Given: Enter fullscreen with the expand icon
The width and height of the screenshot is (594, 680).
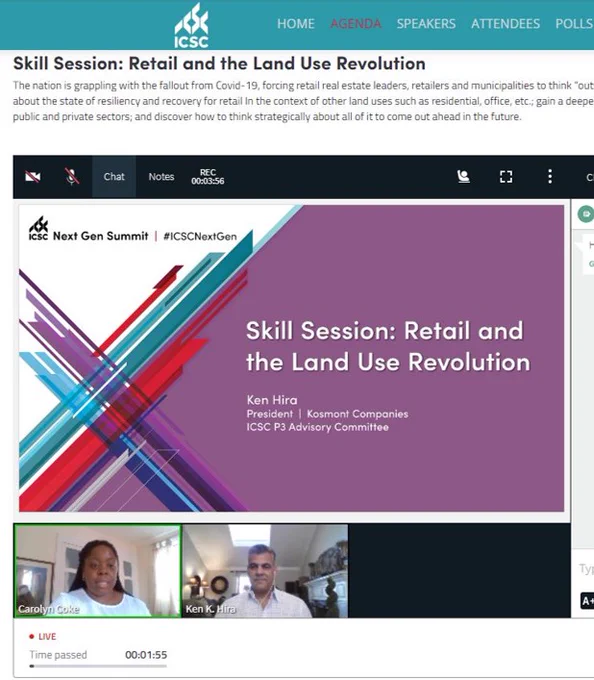Looking at the screenshot, I should pyautogui.click(x=506, y=177).
